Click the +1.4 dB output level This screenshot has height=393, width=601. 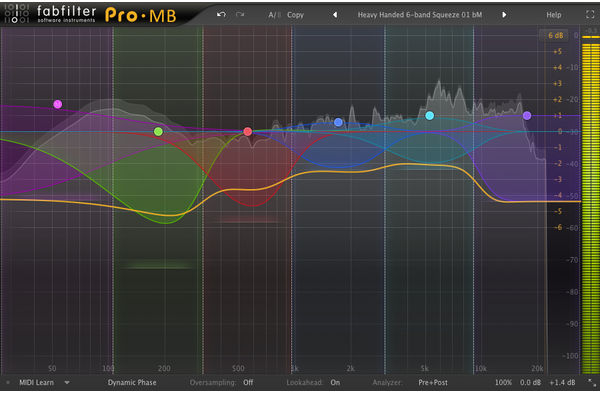pyautogui.click(x=562, y=382)
